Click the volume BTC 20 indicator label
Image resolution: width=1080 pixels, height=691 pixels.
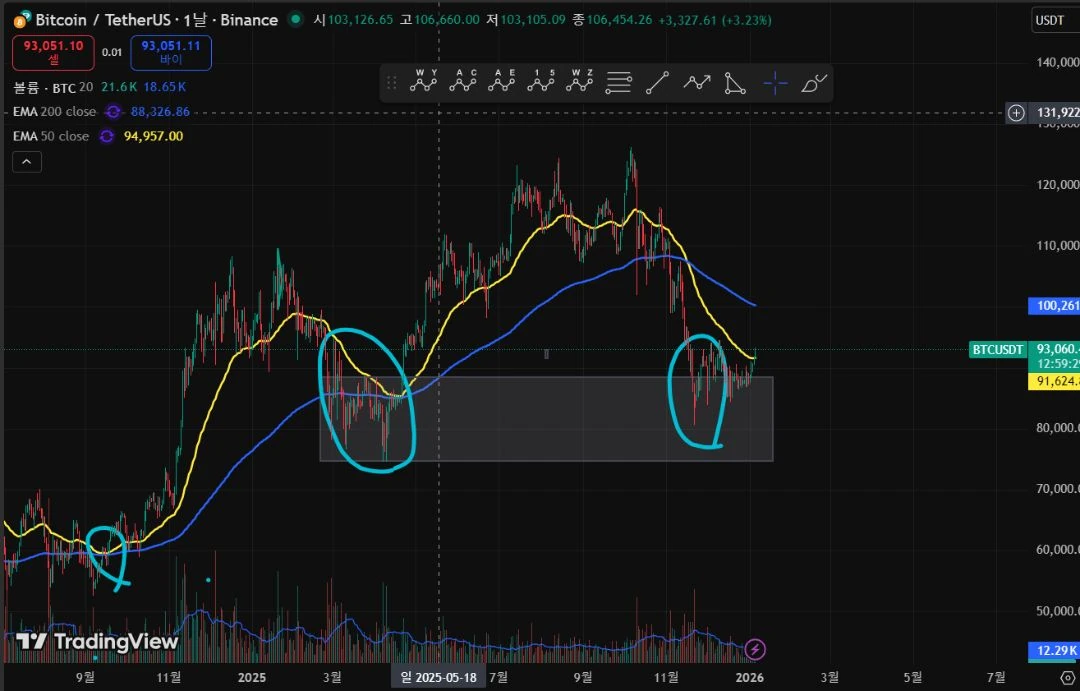pos(53,87)
